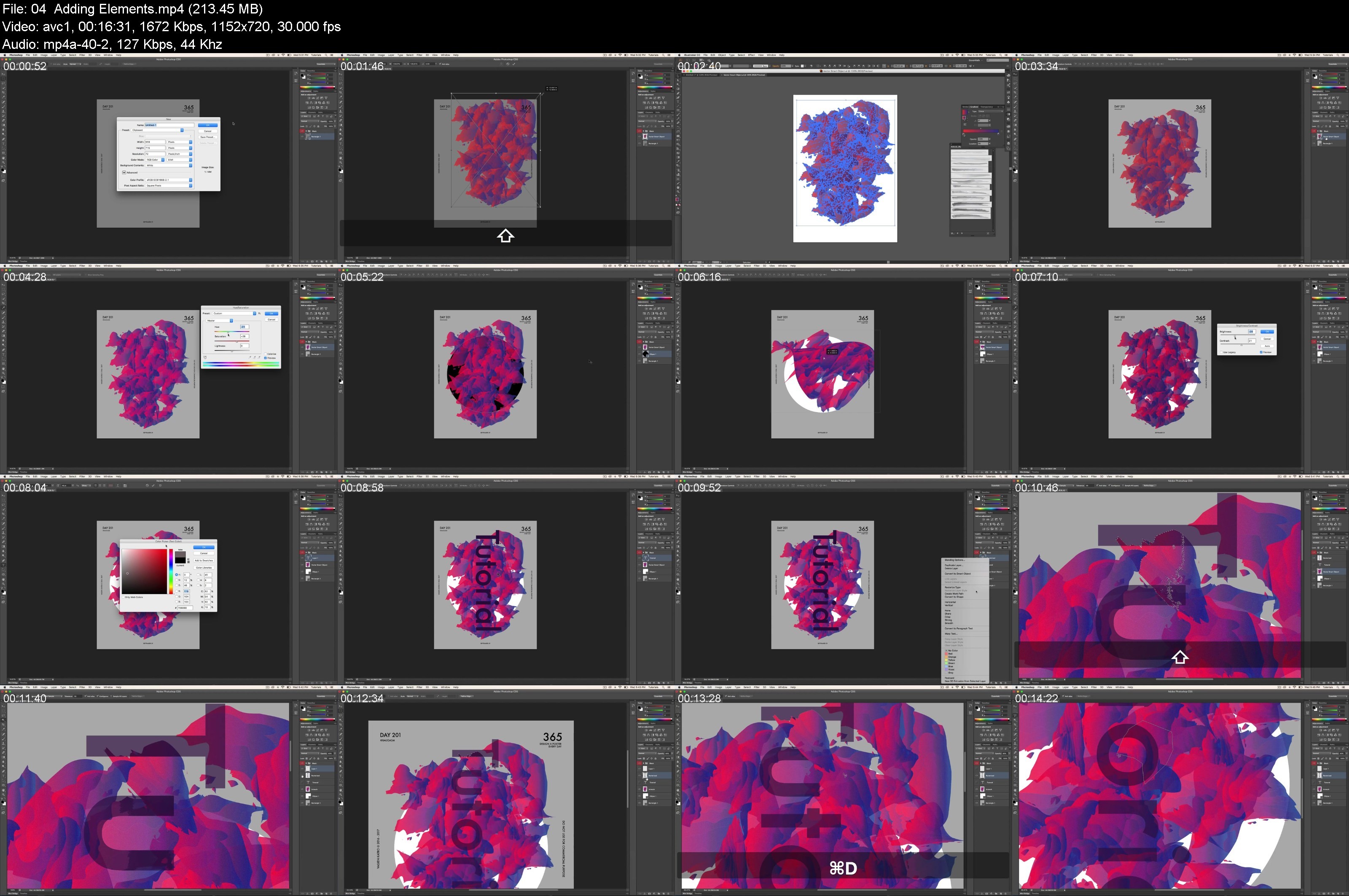This screenshot has width=1349, height=896.
Task: Click Color Libraries in 00:08:04 Color Picker
Action: [x=204, y=568]
